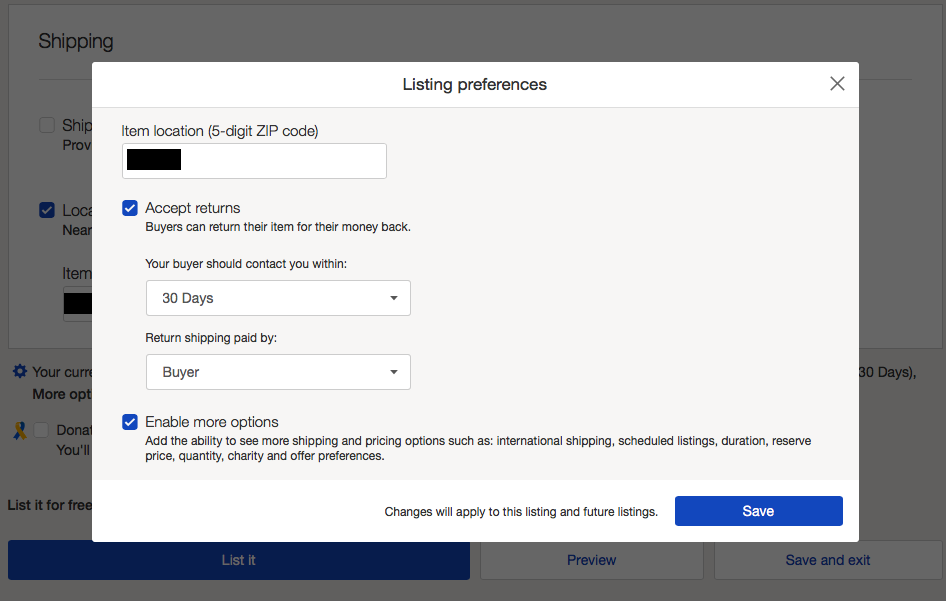Open the listing Preview
Viewport: 946px width, 601px height.
[591, 560]
